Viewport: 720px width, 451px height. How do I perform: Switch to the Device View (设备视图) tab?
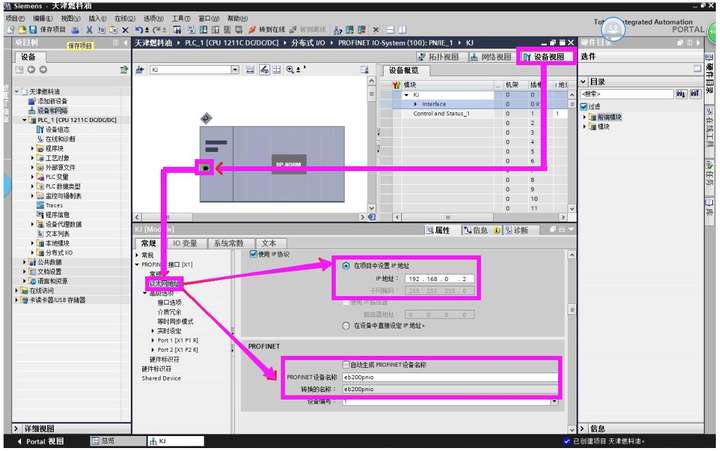click(x=546, y=56)
